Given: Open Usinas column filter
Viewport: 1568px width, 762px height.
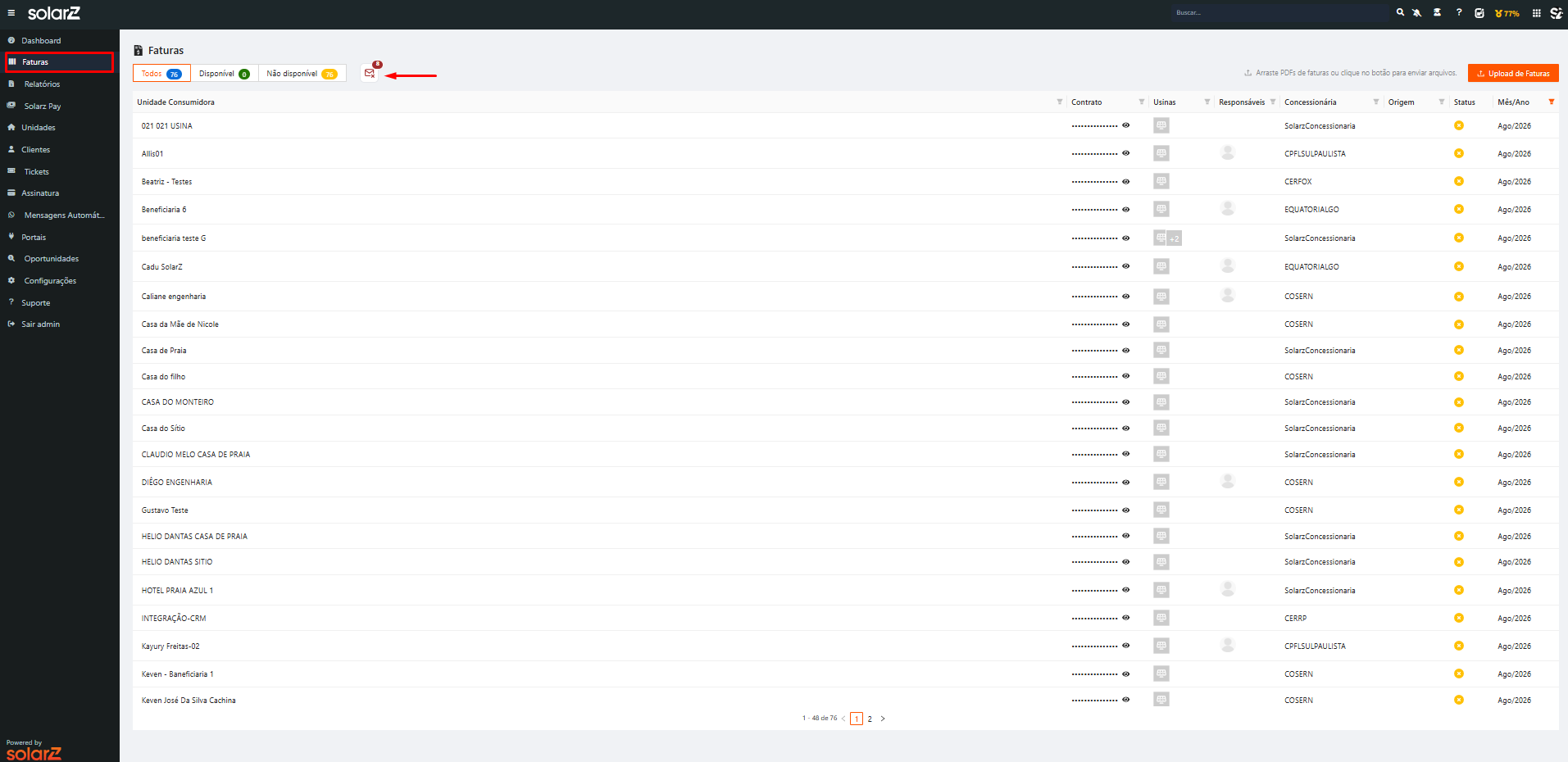Looking at the screenshot, I should click(1207, 102).
